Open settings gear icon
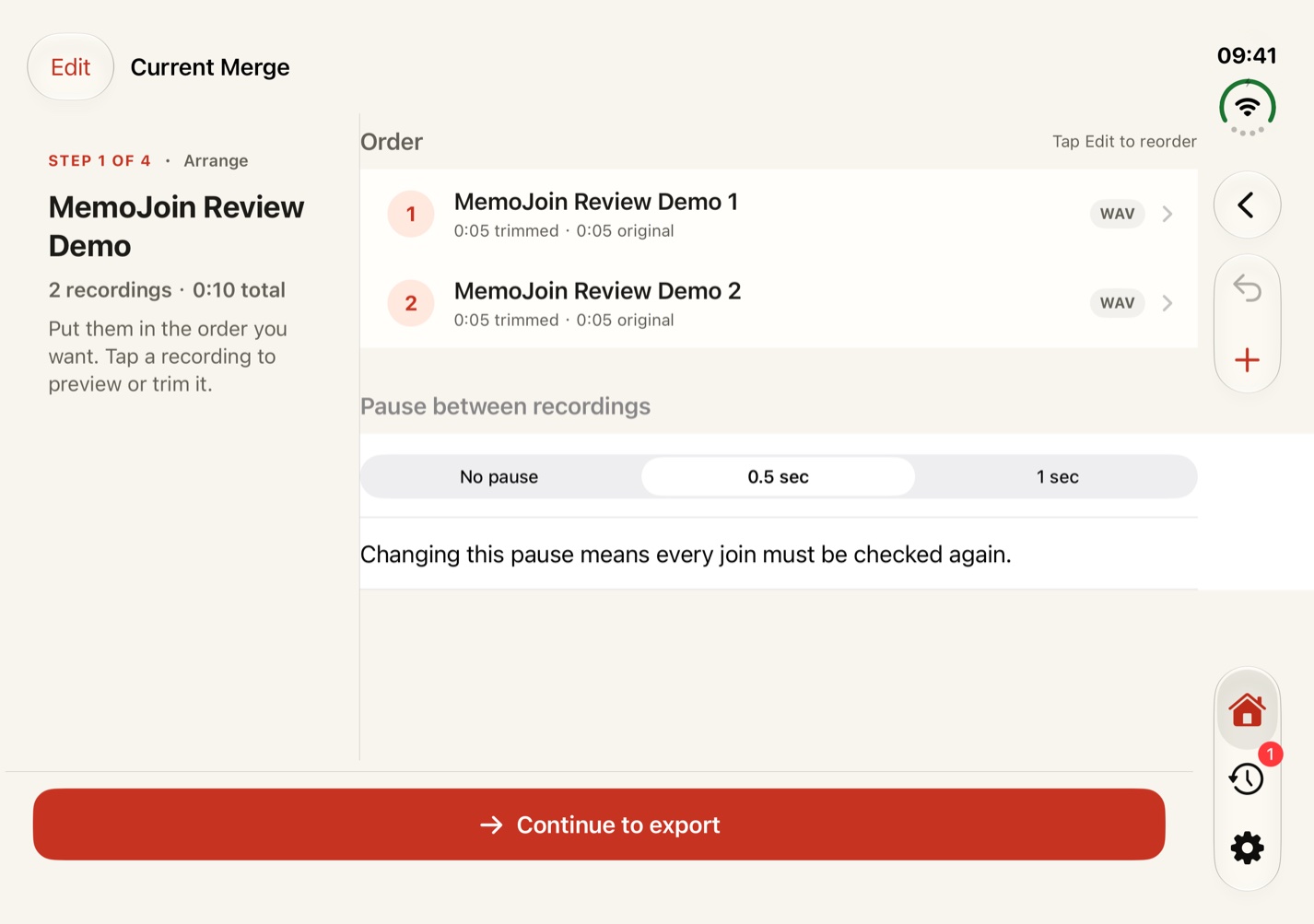Image resolution: width=1314 pixels, height=924 pixels. [x=1247, y=848]
